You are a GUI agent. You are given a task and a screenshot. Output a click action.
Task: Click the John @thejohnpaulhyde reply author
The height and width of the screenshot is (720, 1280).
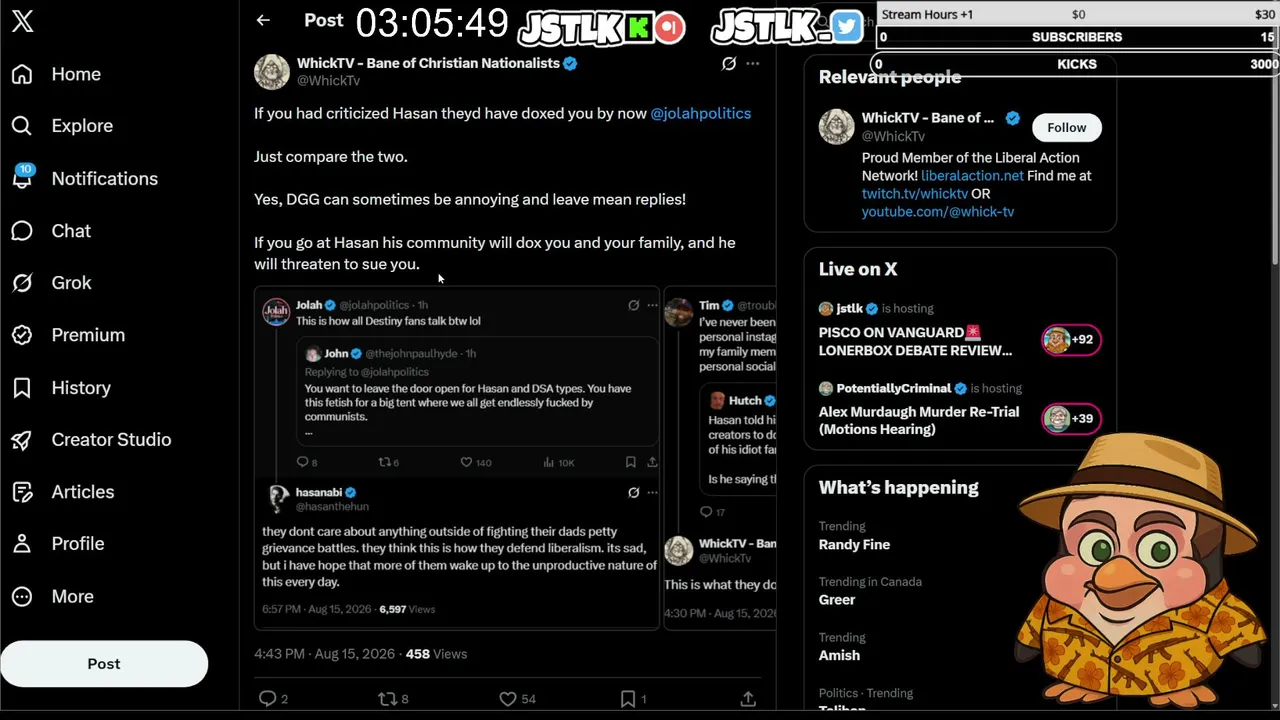(336, 353)
